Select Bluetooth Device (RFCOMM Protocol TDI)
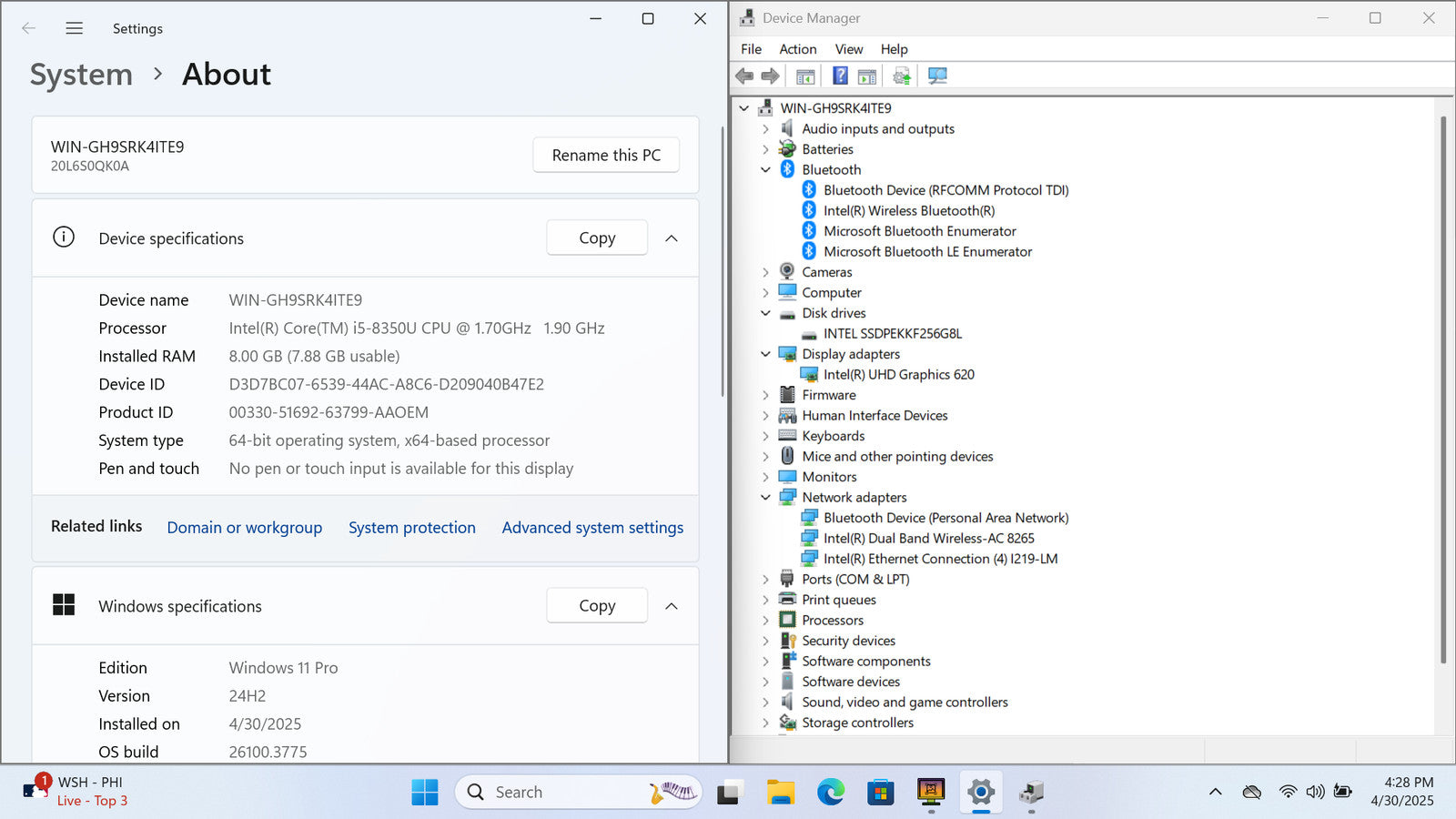 click(945, 190)
